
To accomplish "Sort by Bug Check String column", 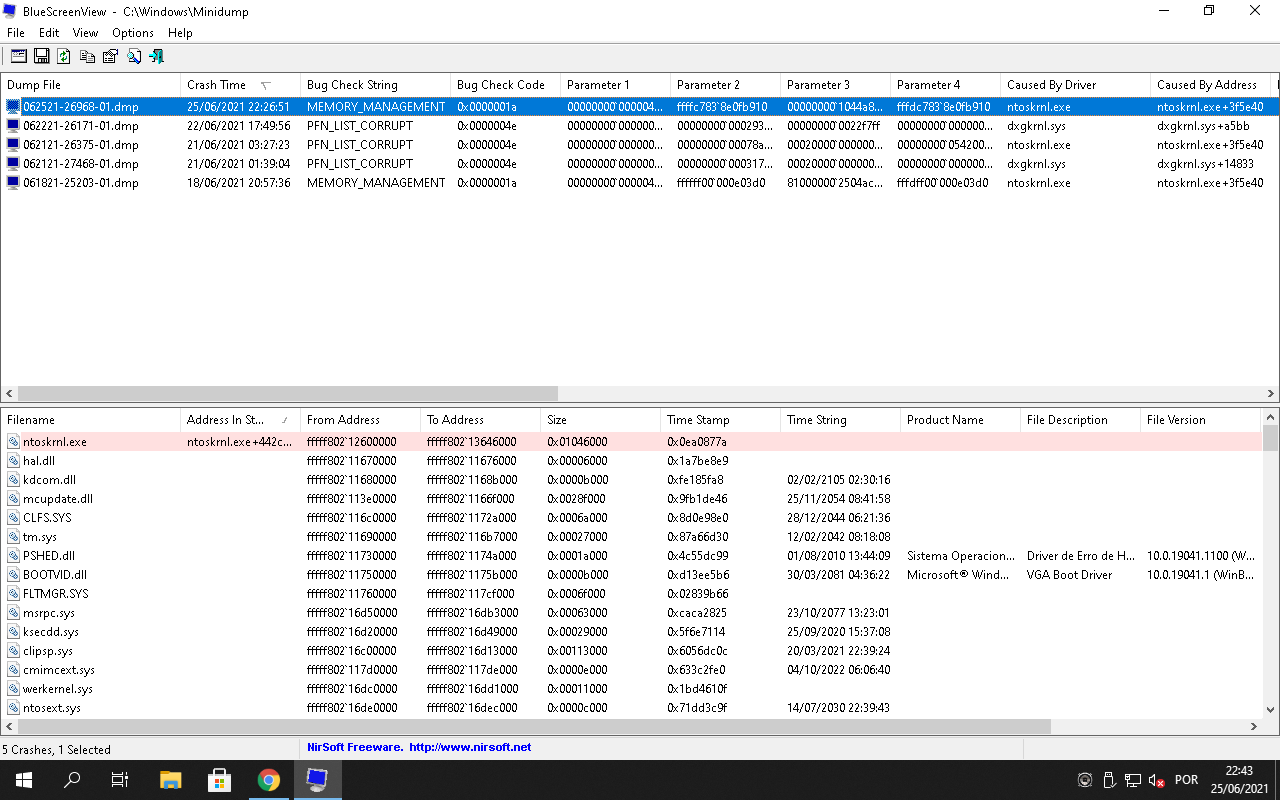I will coord(375,85).
